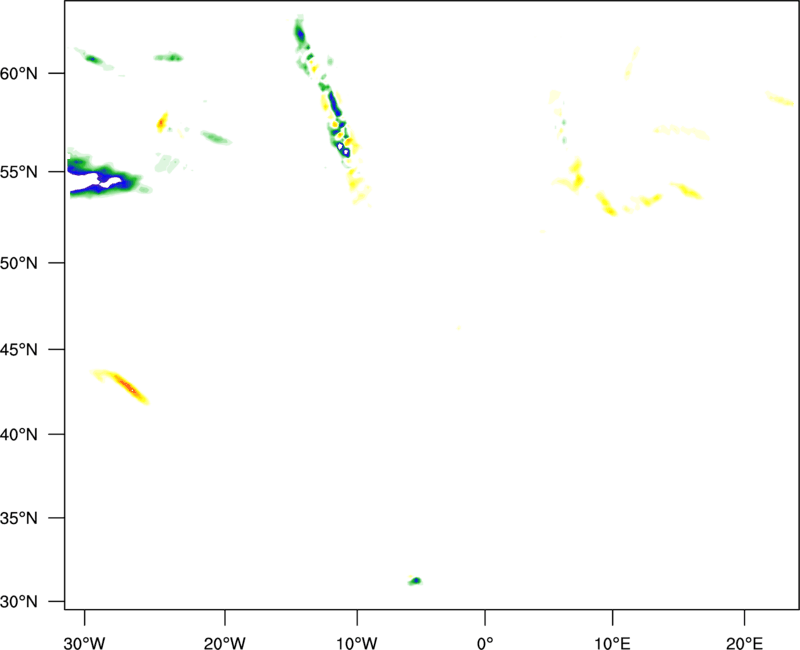800x650 pixels.
Task: Click the 20°W longitude axis label
Action: point(224,643)
